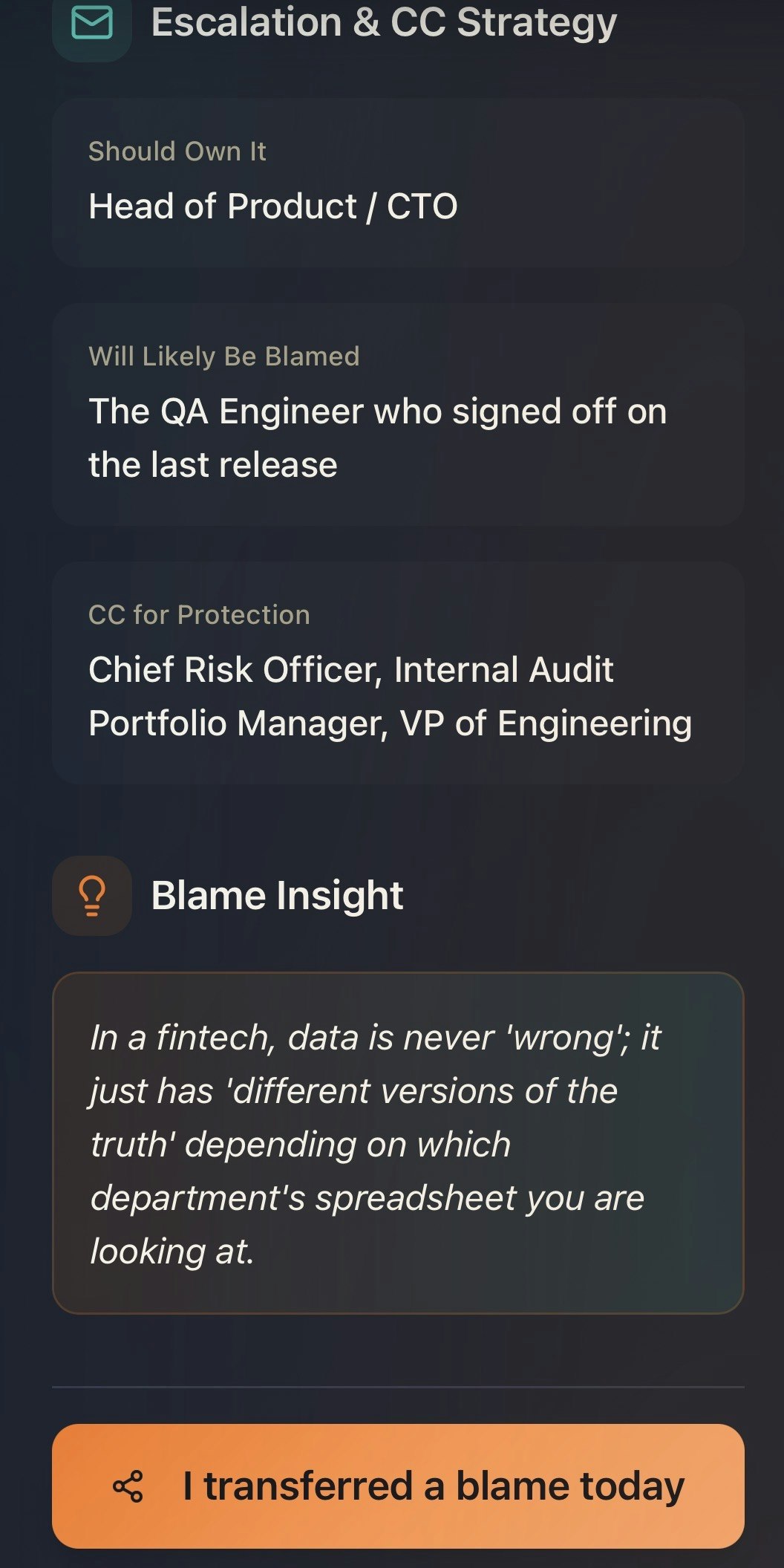Collapse the CC for Protection card
Screen dimensions: 784x1568
[401, 672]
